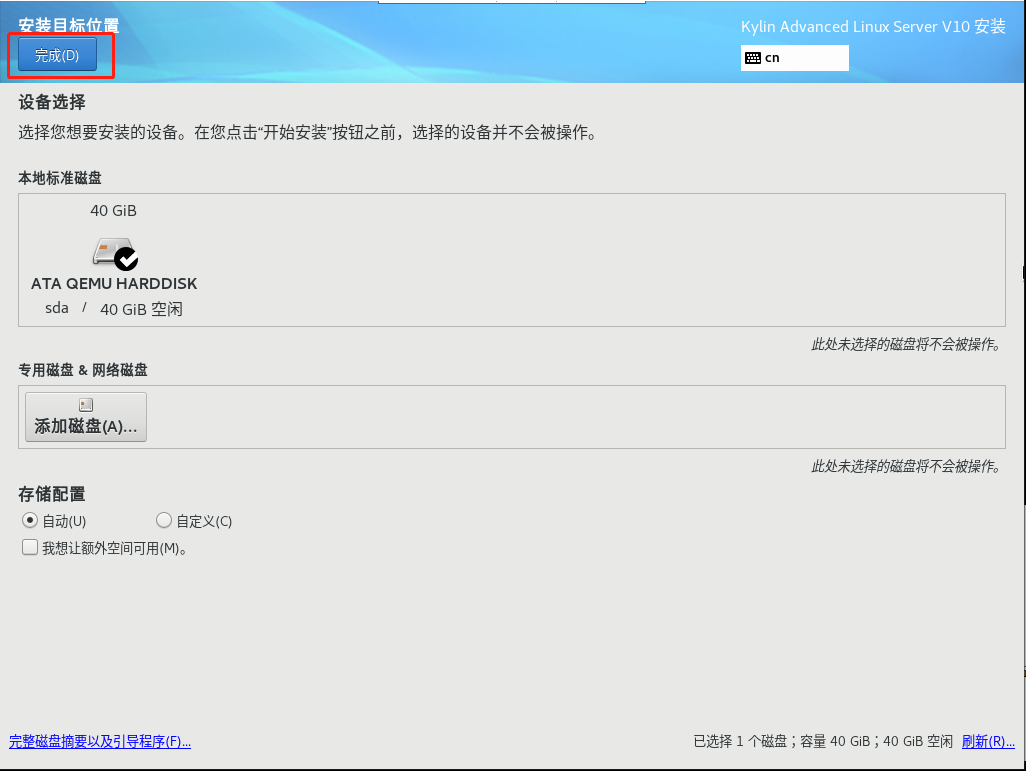Click the keyboard layout icon

pyautogui.click(x=753, y=58)
